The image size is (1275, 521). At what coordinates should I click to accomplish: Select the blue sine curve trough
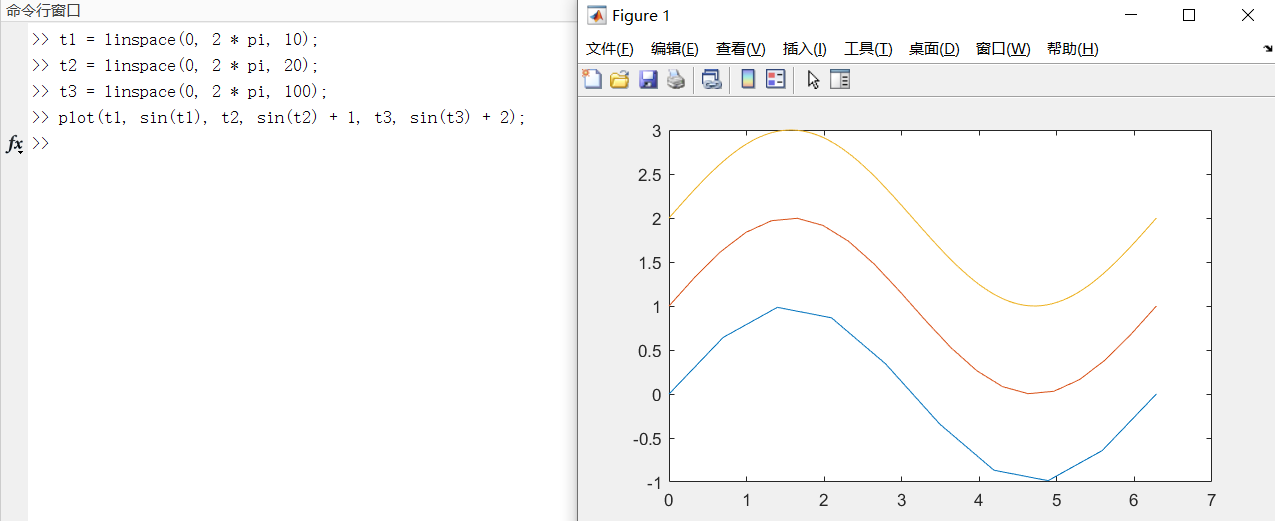(x=1048, y=480)
